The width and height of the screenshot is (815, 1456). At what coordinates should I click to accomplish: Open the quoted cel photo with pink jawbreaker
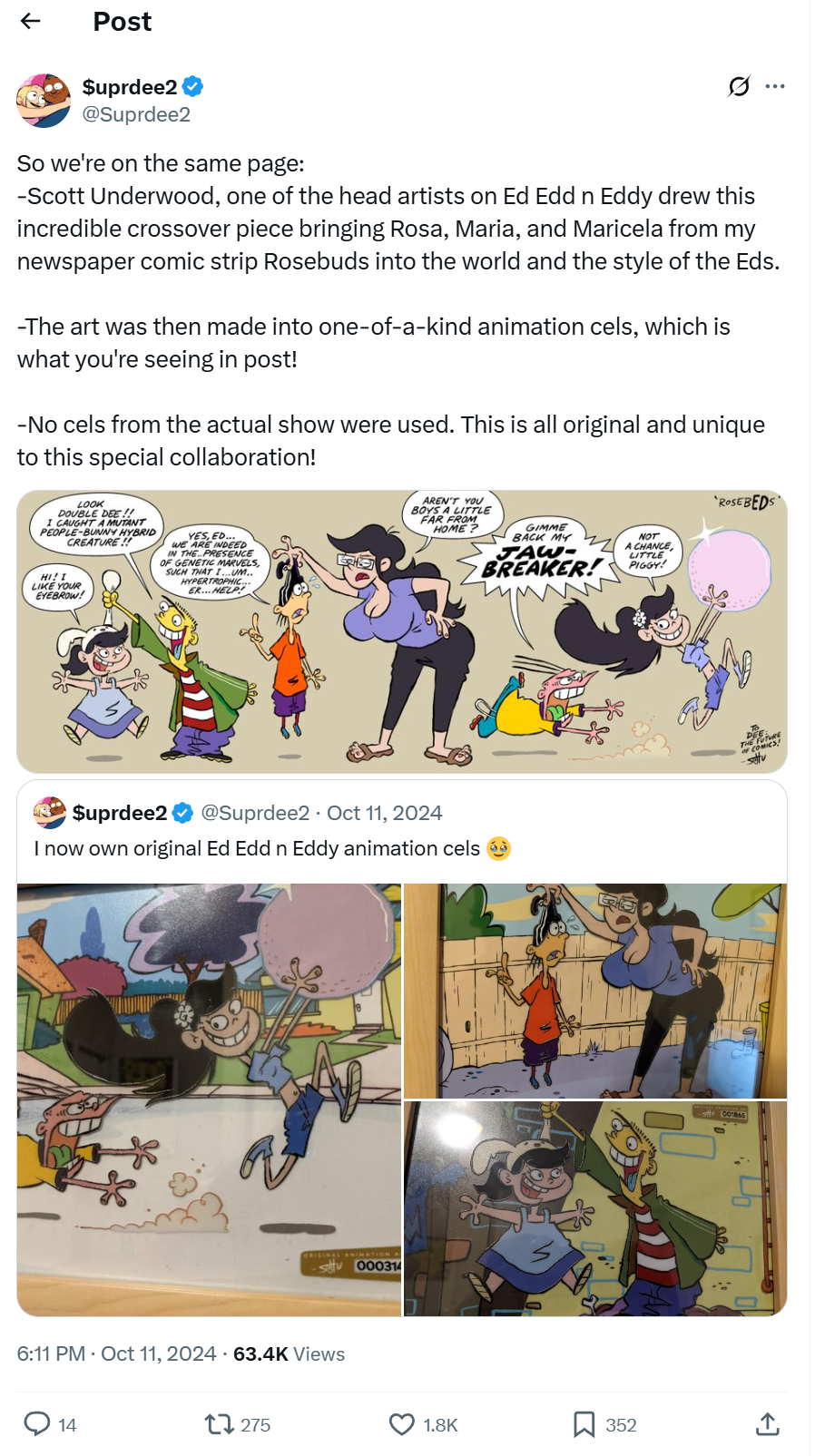pos(209,1099)
